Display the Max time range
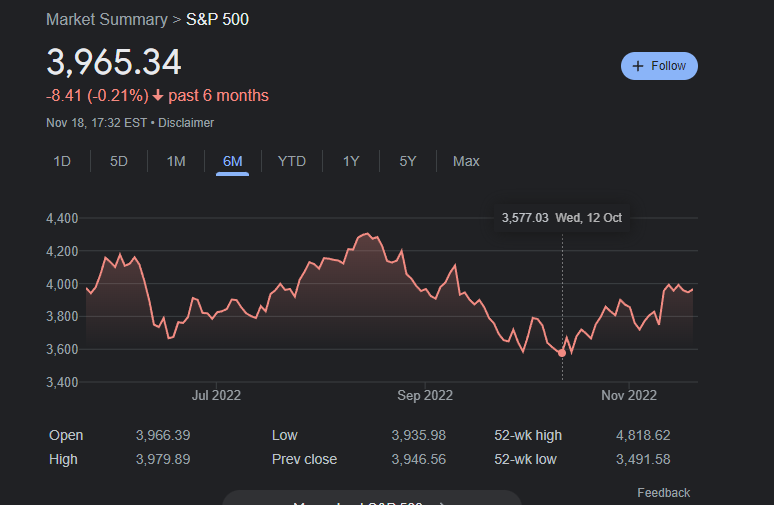The height and width of the screenshot is (505, 774). pyautogui.click(x=466, y=161)
